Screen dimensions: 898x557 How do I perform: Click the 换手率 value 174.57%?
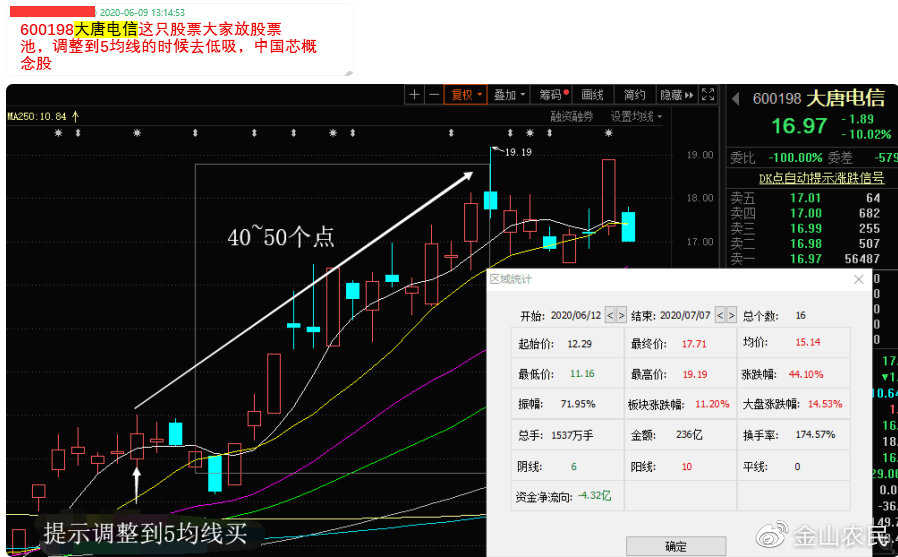pos(815,434)
